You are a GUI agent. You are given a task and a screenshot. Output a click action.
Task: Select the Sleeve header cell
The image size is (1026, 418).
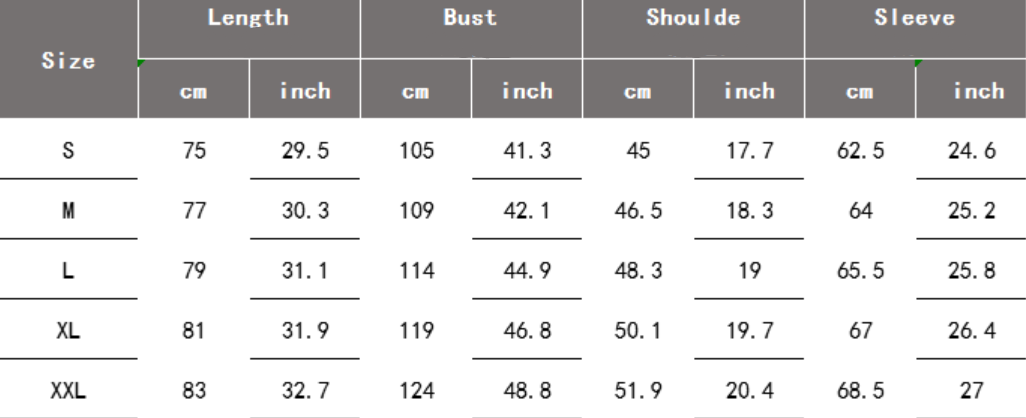(x=916, y=19)
